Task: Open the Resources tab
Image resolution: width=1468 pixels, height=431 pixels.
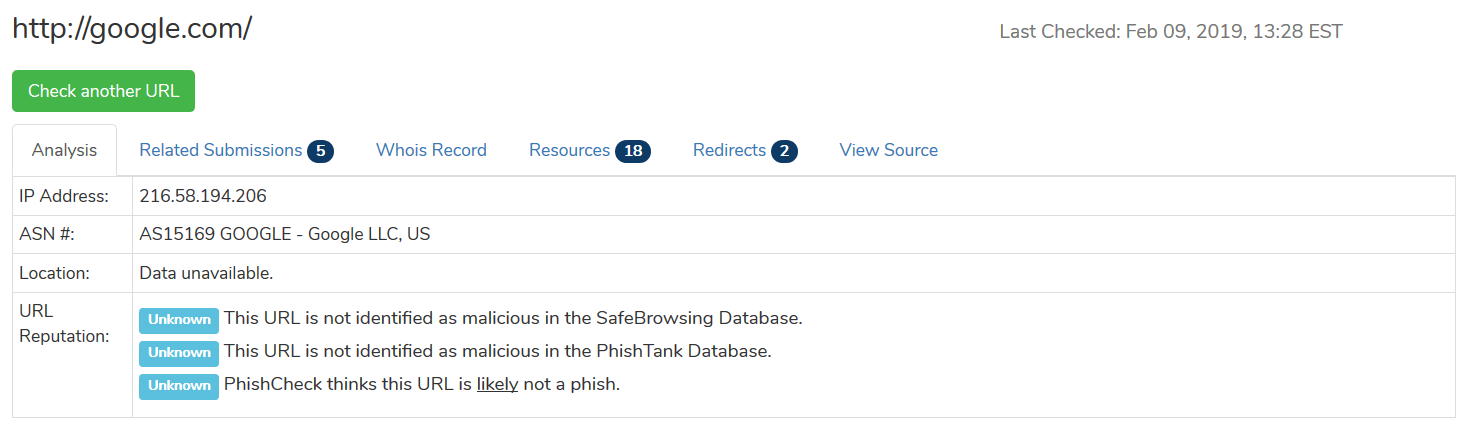Action: (569, 150)
